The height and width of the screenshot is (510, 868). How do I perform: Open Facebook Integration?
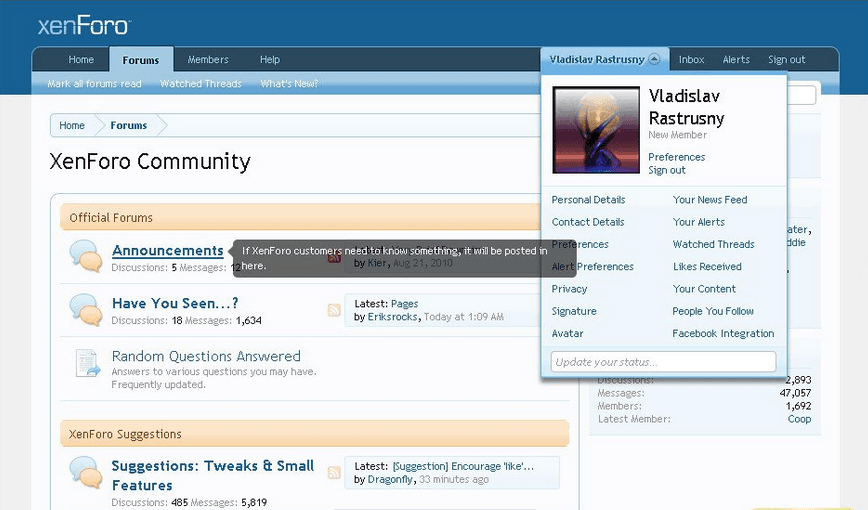pyautogui.click(x=723, y=333)
